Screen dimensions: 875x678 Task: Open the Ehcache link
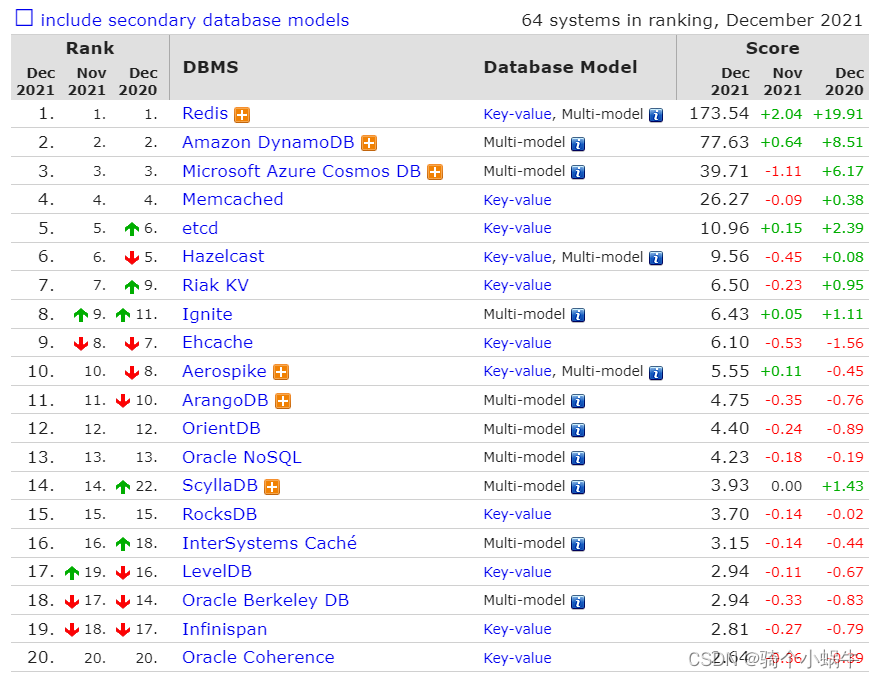(x=218, y=342)
